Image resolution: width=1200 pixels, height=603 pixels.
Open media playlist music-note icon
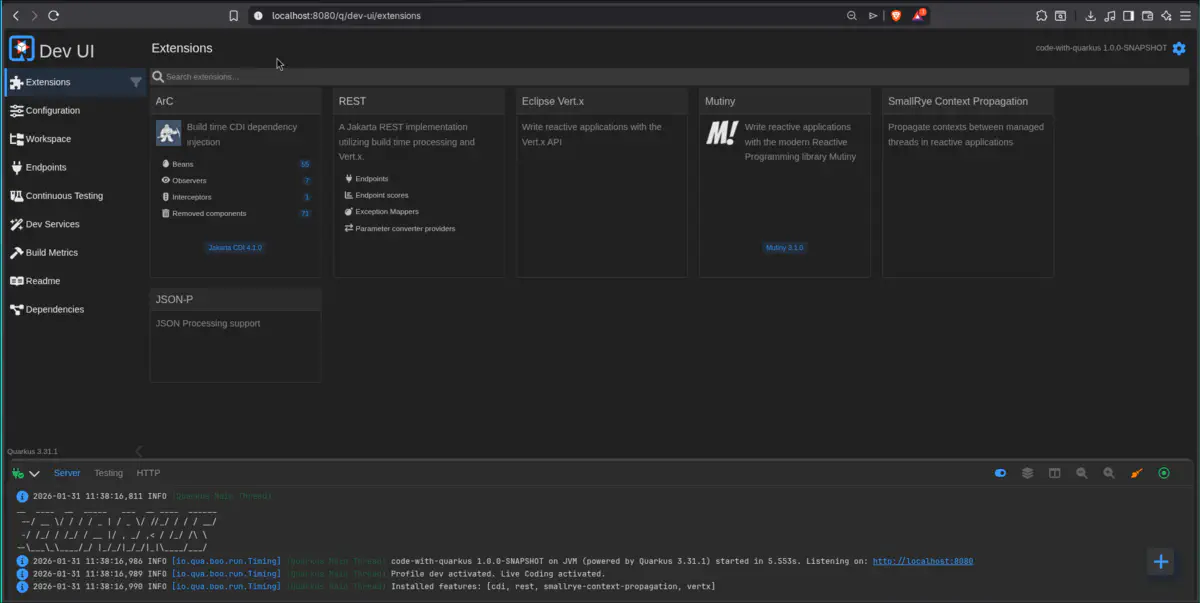[1110, 16]
